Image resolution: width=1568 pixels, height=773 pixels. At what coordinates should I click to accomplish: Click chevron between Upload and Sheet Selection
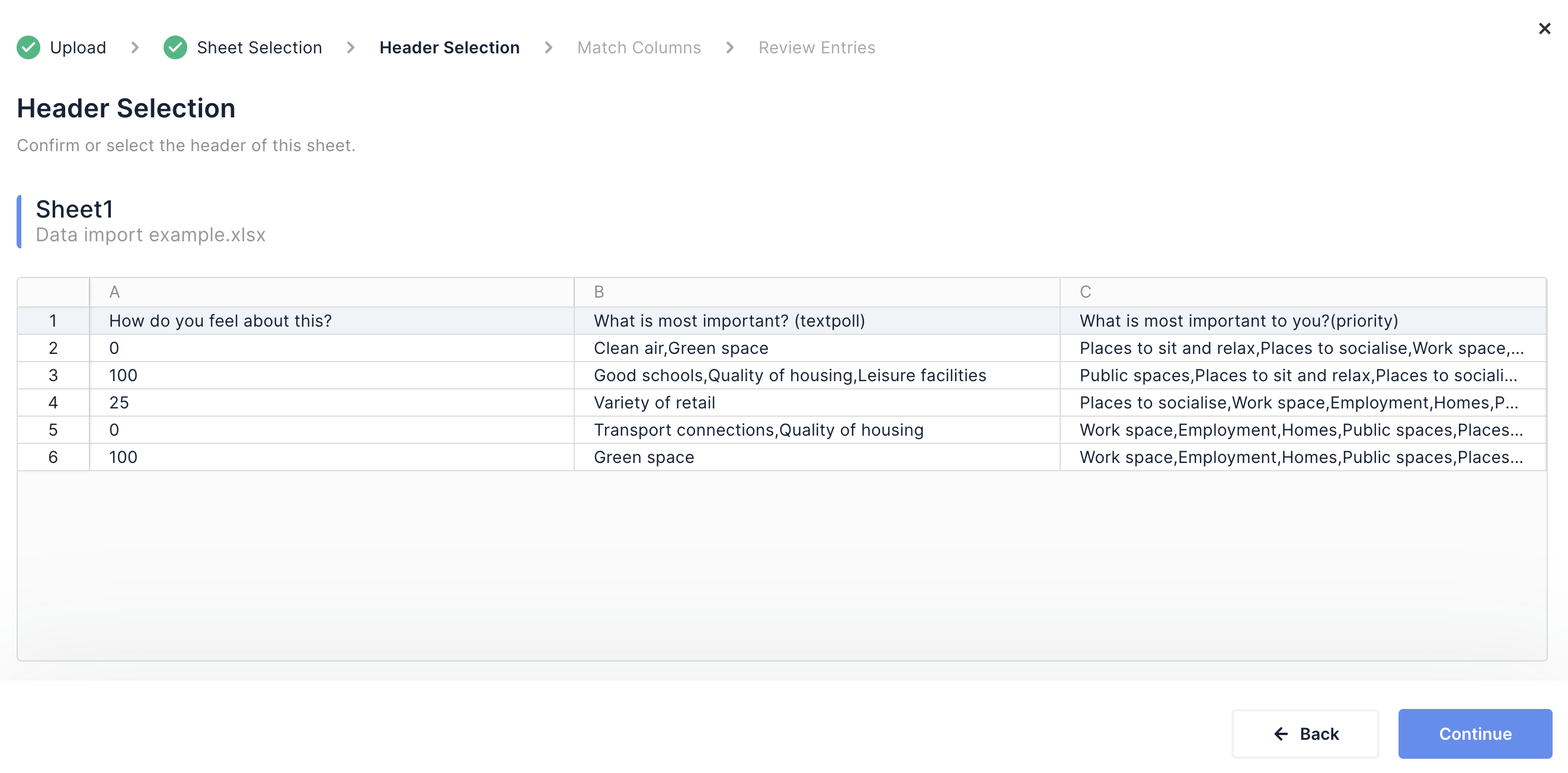(x=135, y=47)
